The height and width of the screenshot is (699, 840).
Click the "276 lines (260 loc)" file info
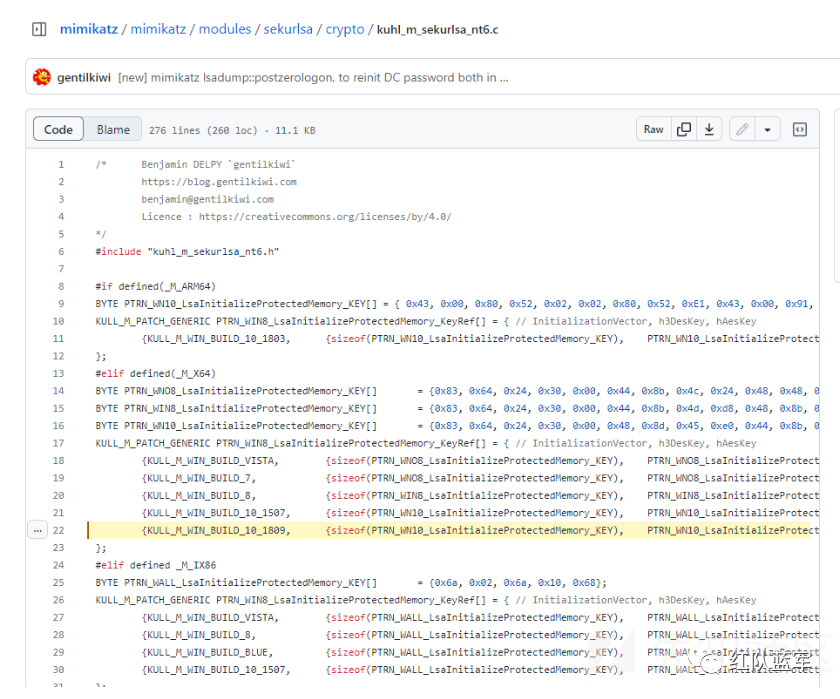coord(203,130)
